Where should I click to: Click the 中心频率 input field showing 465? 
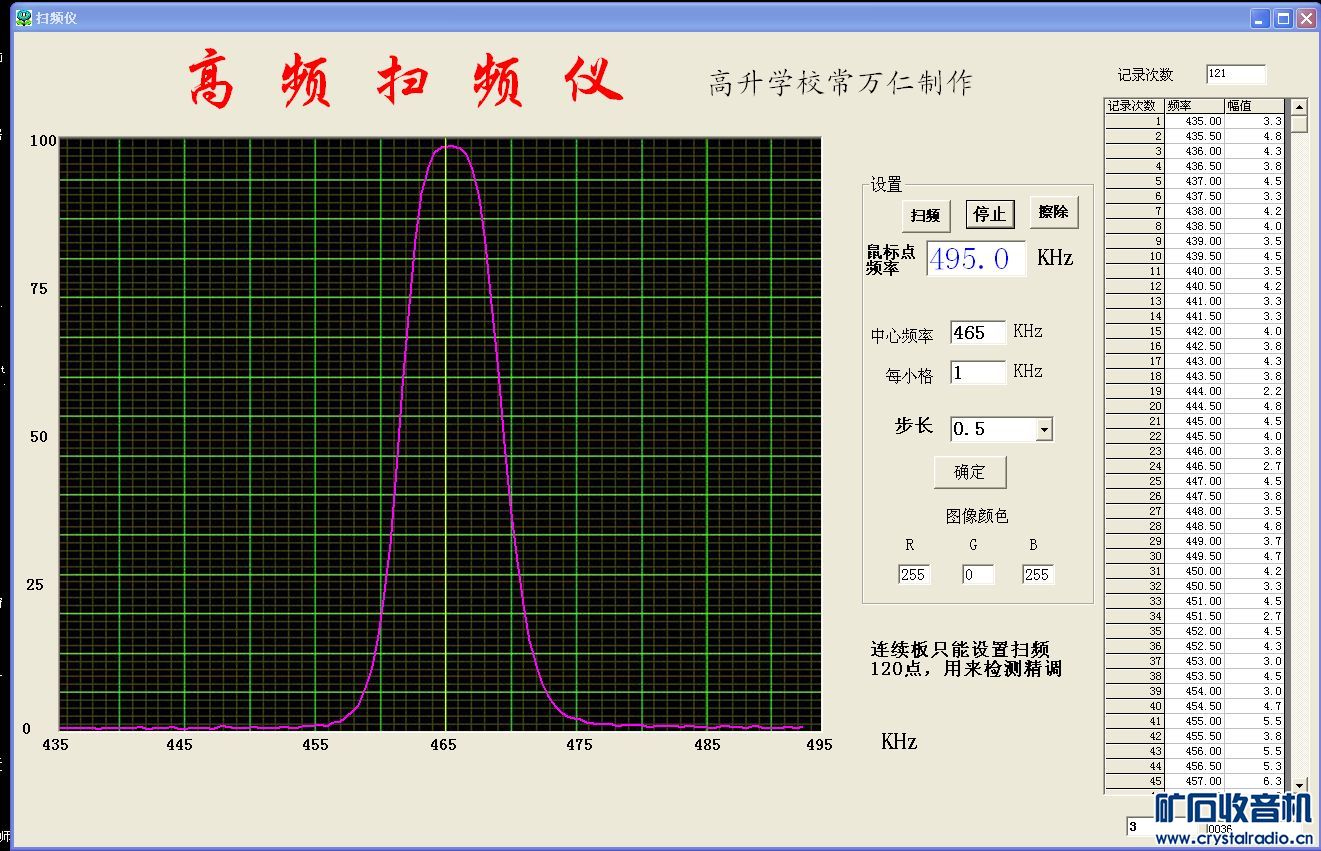tap(977, 333)
